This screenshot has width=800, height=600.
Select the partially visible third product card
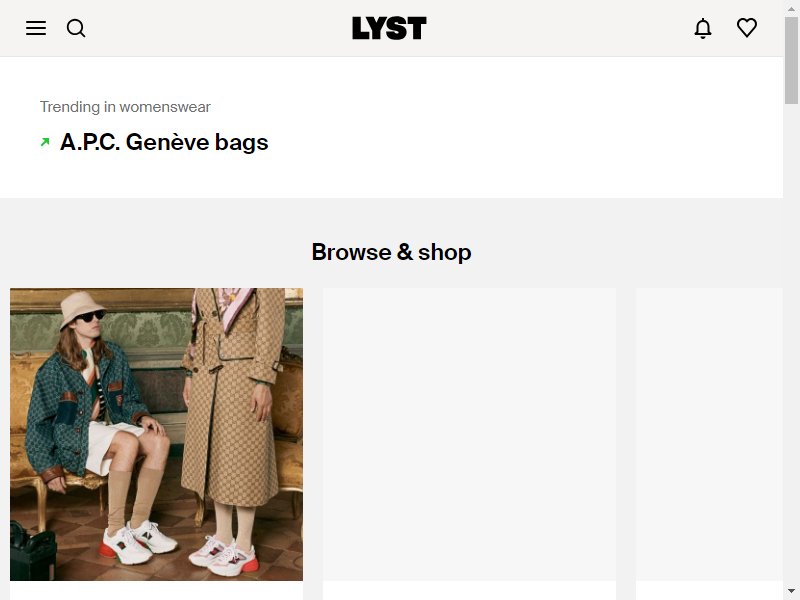(x=709, y=434)
